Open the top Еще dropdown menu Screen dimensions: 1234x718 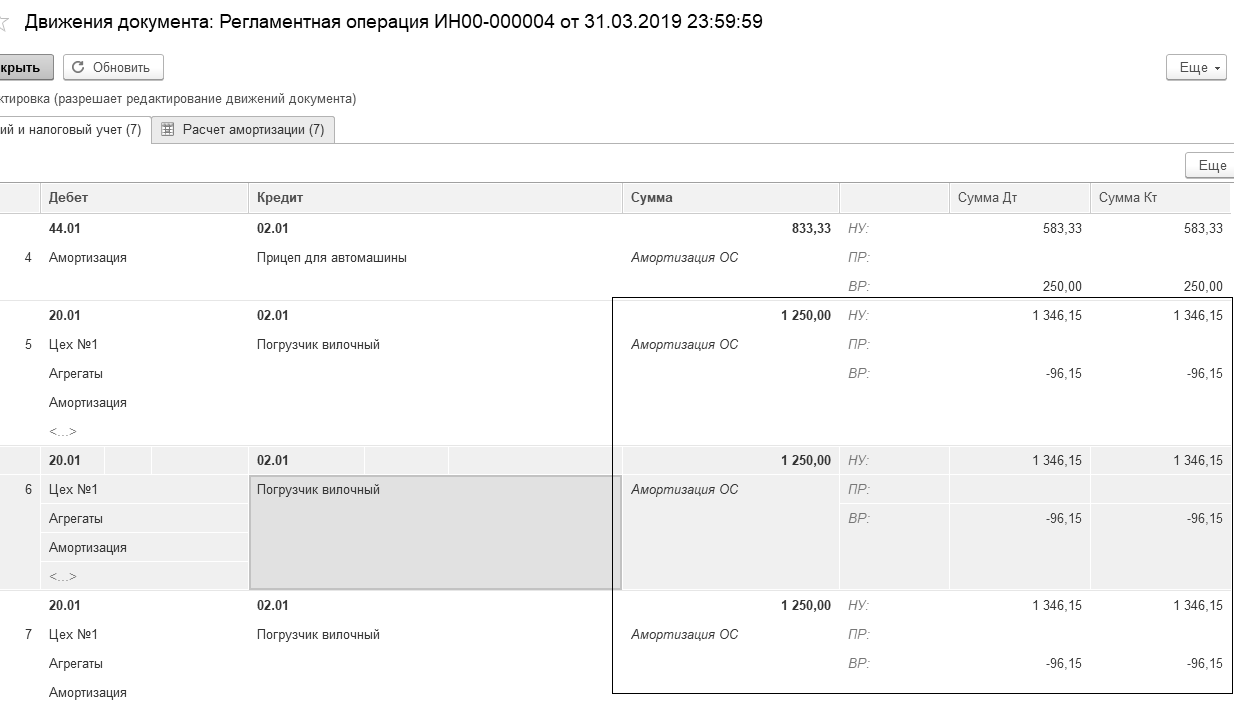pos(1196,67)
